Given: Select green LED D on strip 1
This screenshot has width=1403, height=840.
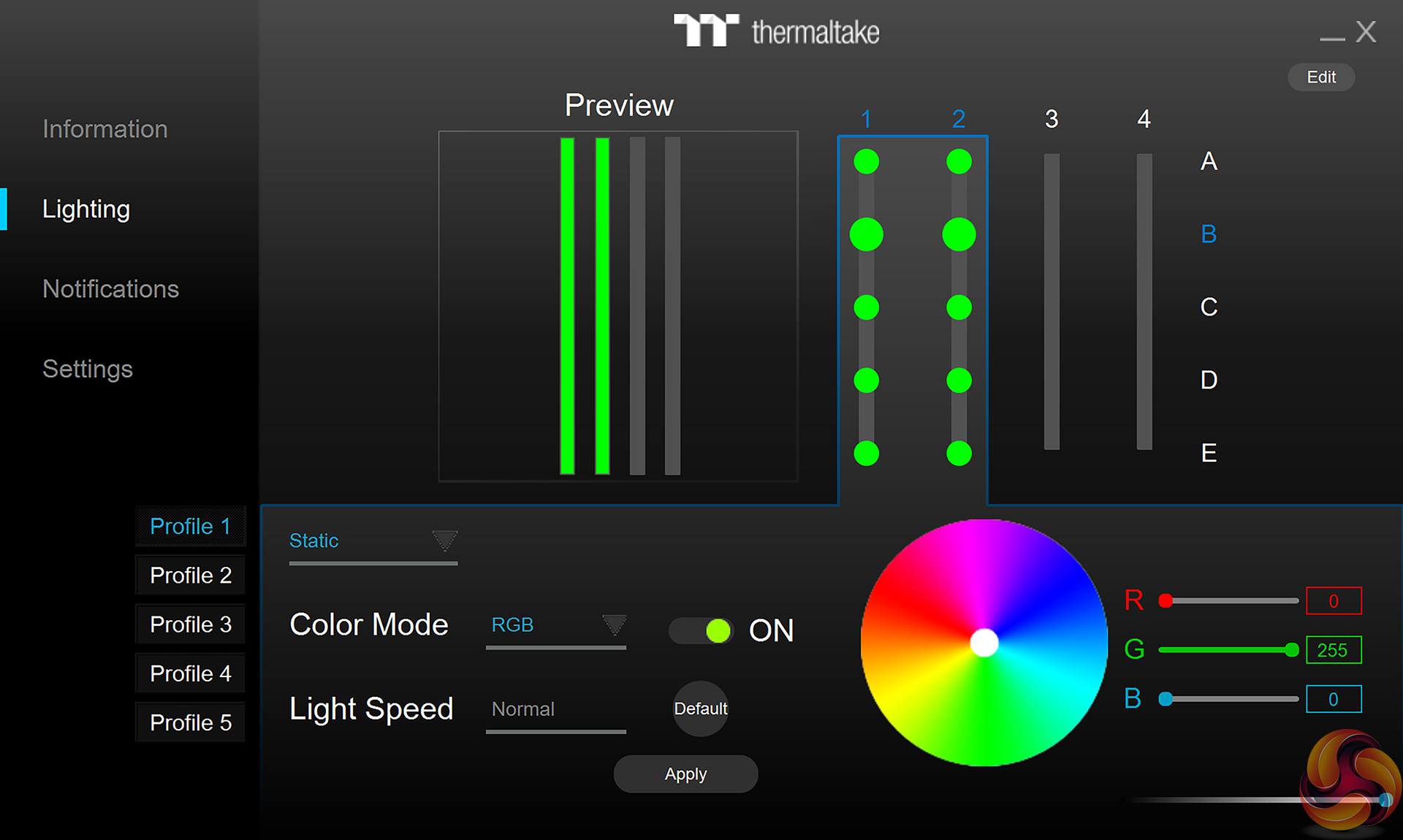Looking at the screenshot, I should pyautogui.click(x=866, y=380).
